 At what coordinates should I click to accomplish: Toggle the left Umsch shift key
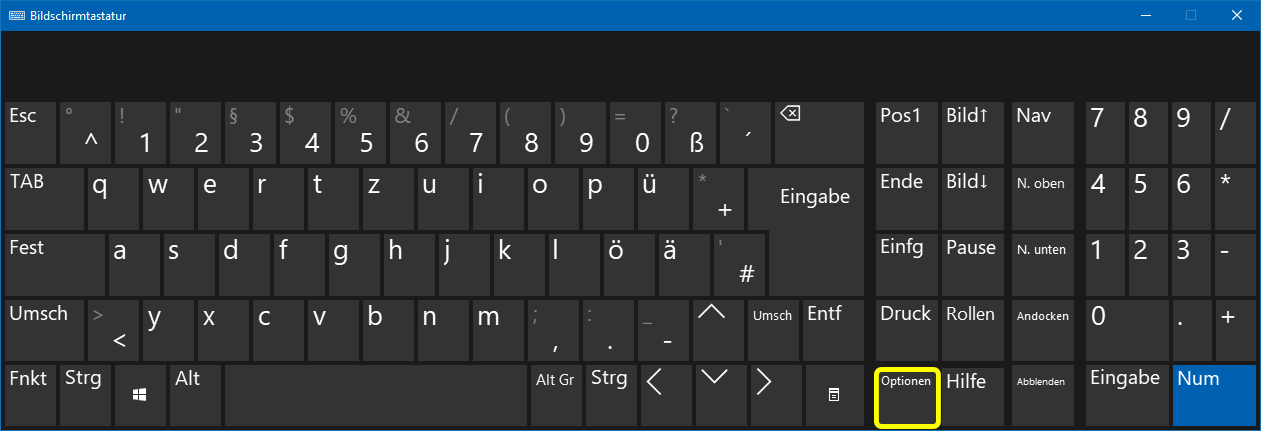coord(44,329)
